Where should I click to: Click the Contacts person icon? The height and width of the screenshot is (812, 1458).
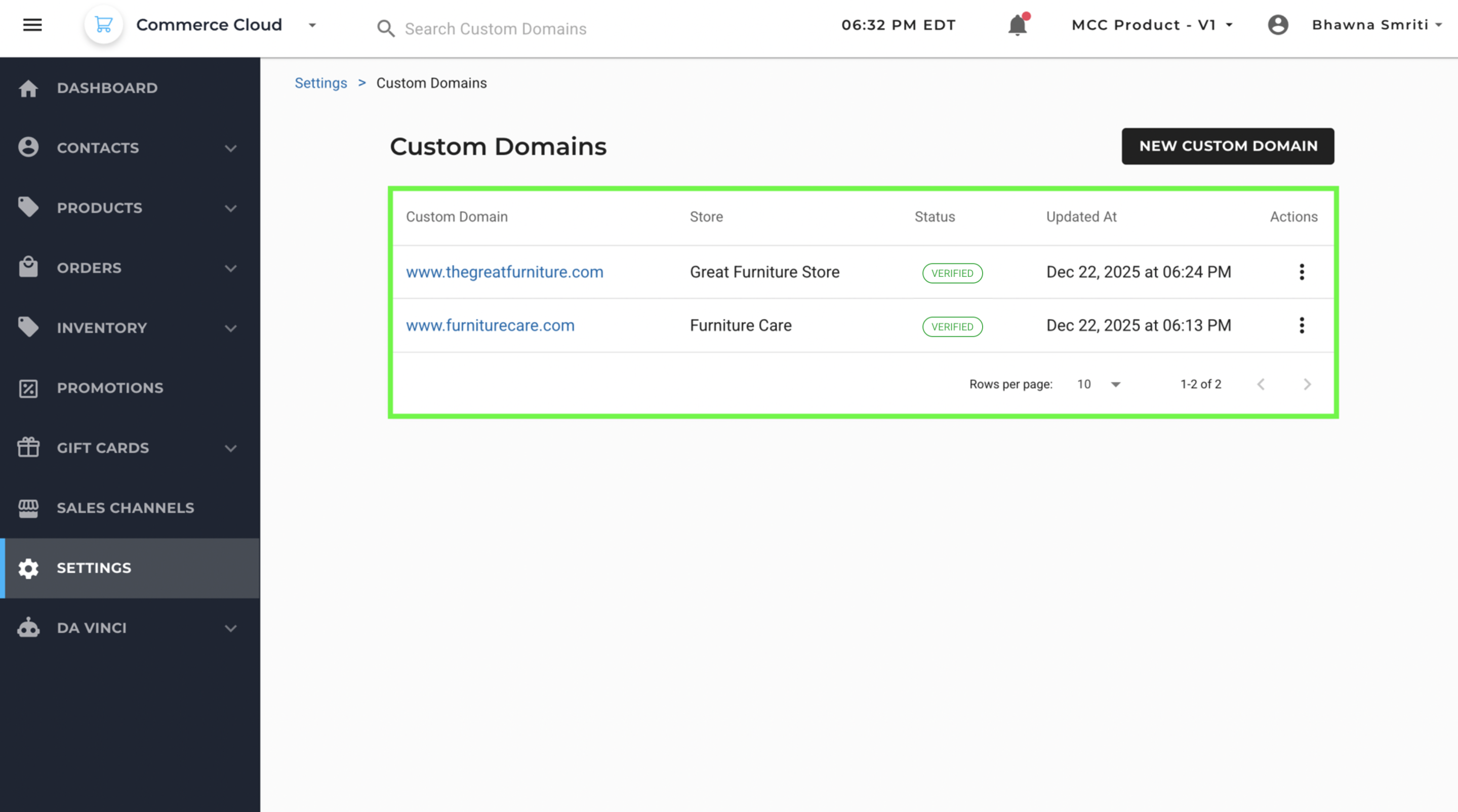coord(28,147)
